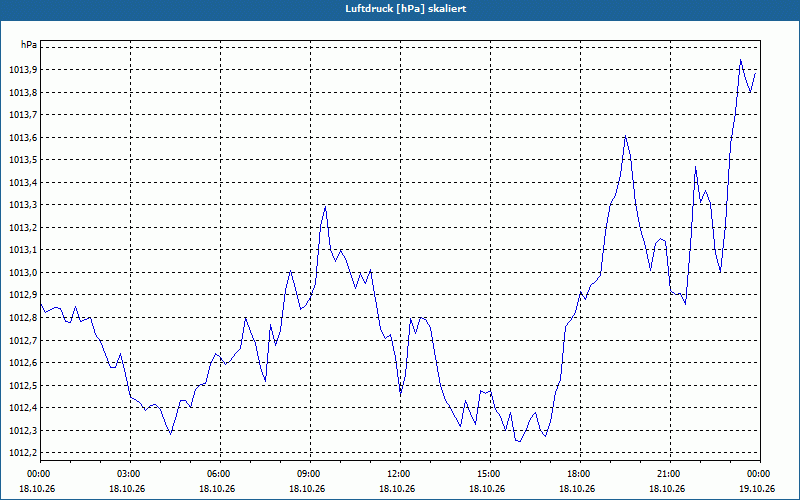The height and width of the screenshot is (500, 800).
Task: Click the 18.10.26 date under 21:00
Action: click(667, 488)
